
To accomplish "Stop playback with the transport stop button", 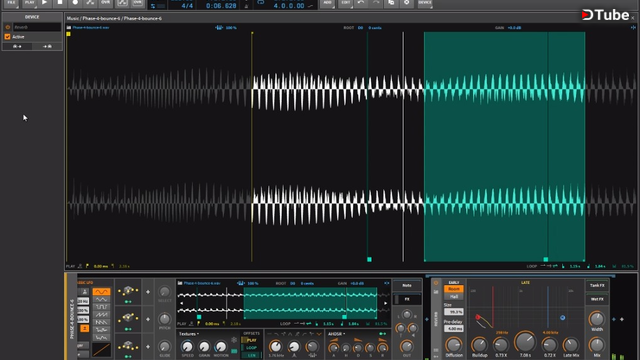I will click(x=60, y=2).
